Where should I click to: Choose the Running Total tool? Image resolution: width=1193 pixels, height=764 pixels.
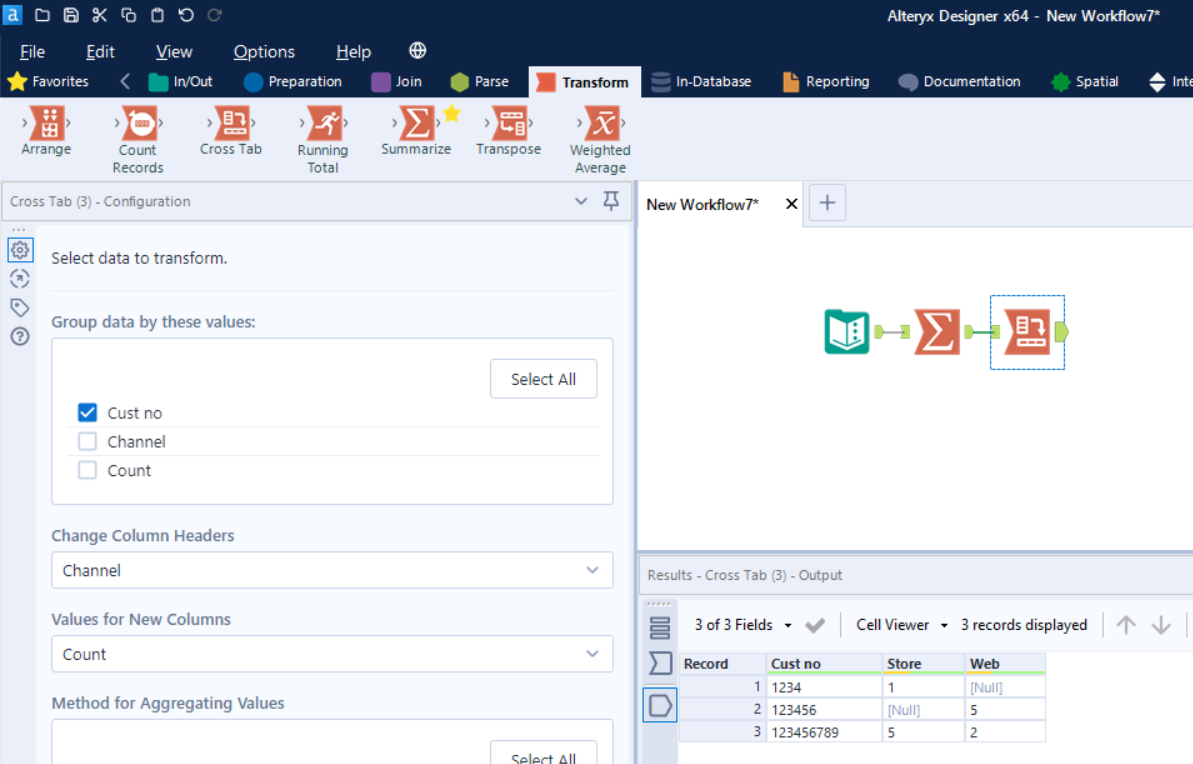[322, 130]
